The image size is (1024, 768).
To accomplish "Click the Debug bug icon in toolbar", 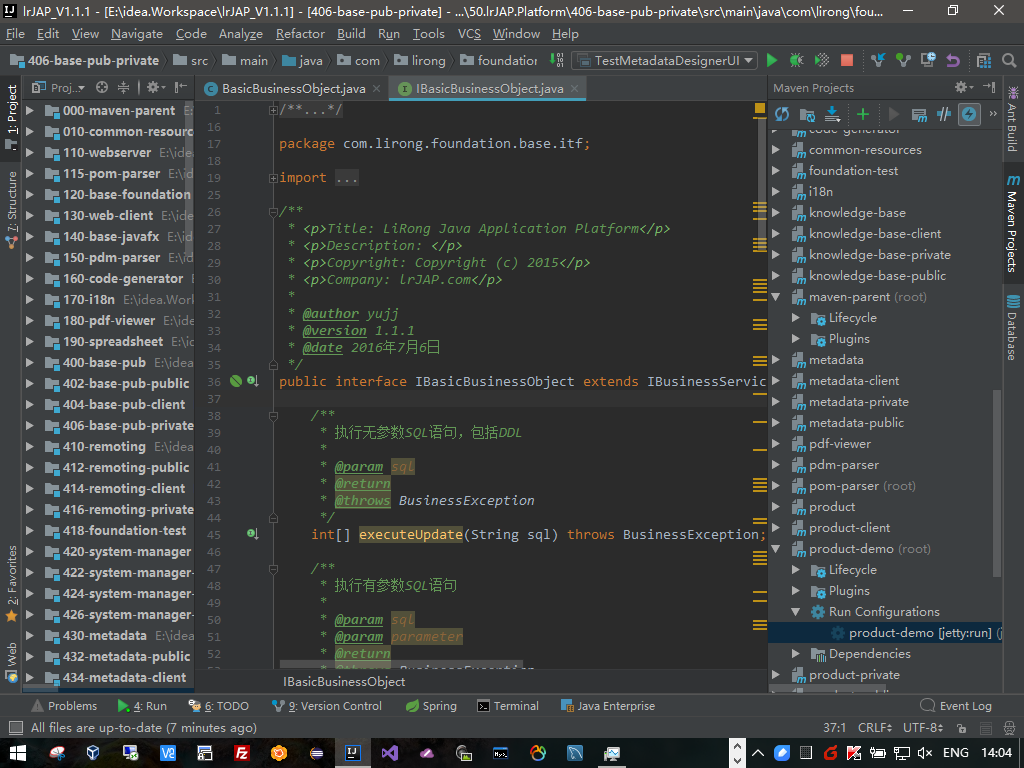I will 796,61.
